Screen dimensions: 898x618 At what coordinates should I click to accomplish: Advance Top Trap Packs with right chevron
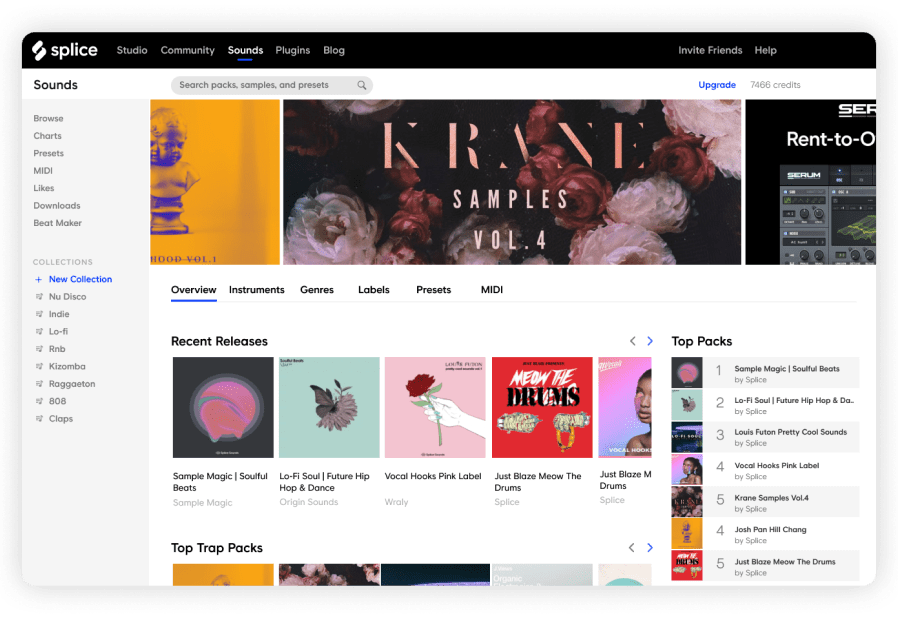tap(650, 548)
